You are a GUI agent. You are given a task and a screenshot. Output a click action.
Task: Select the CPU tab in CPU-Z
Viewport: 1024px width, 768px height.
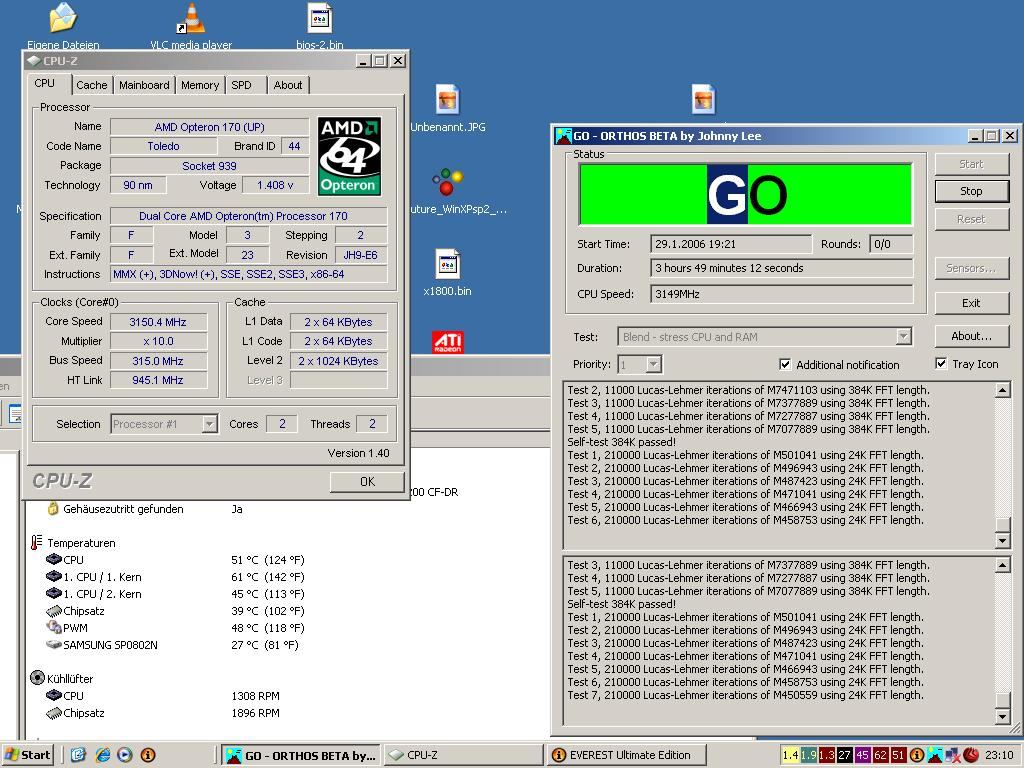(x=44, y=83)
